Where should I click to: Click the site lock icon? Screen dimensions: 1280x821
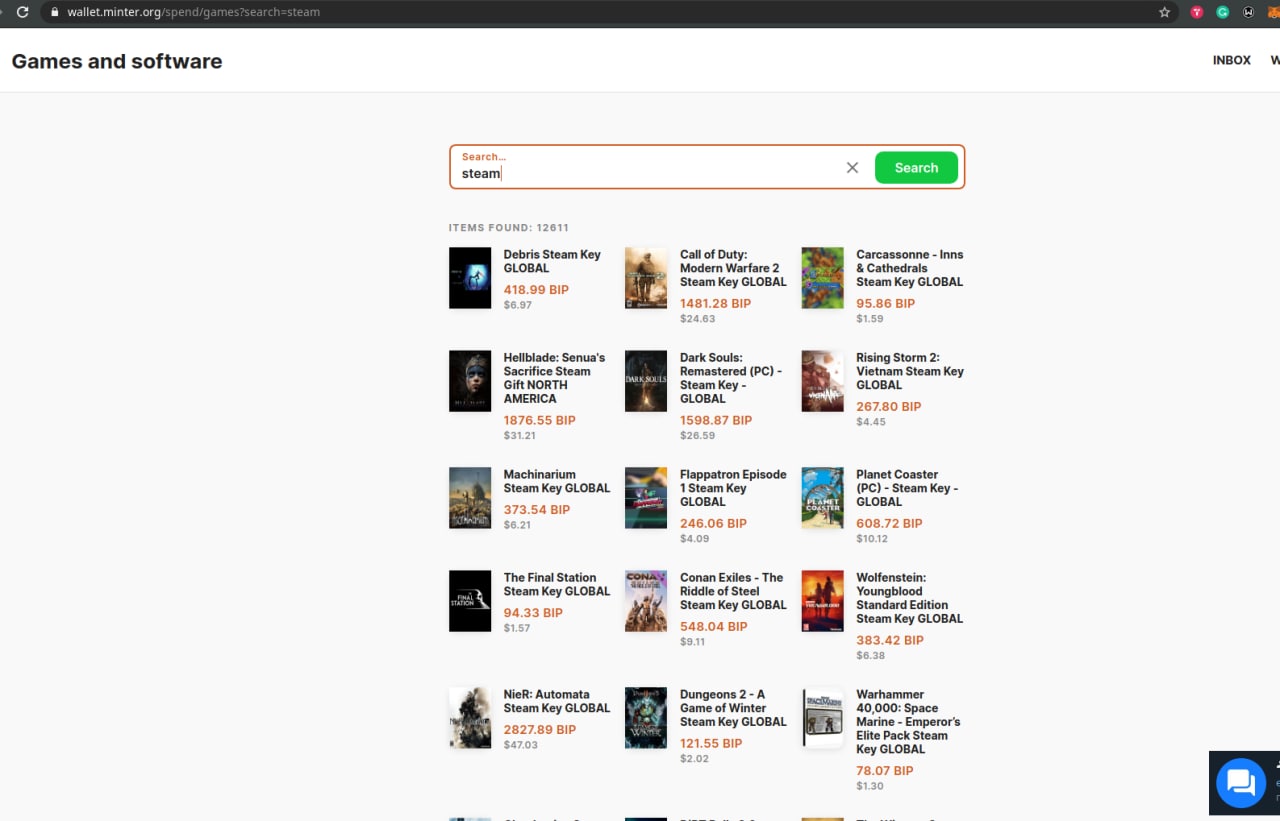click(54, 12)
